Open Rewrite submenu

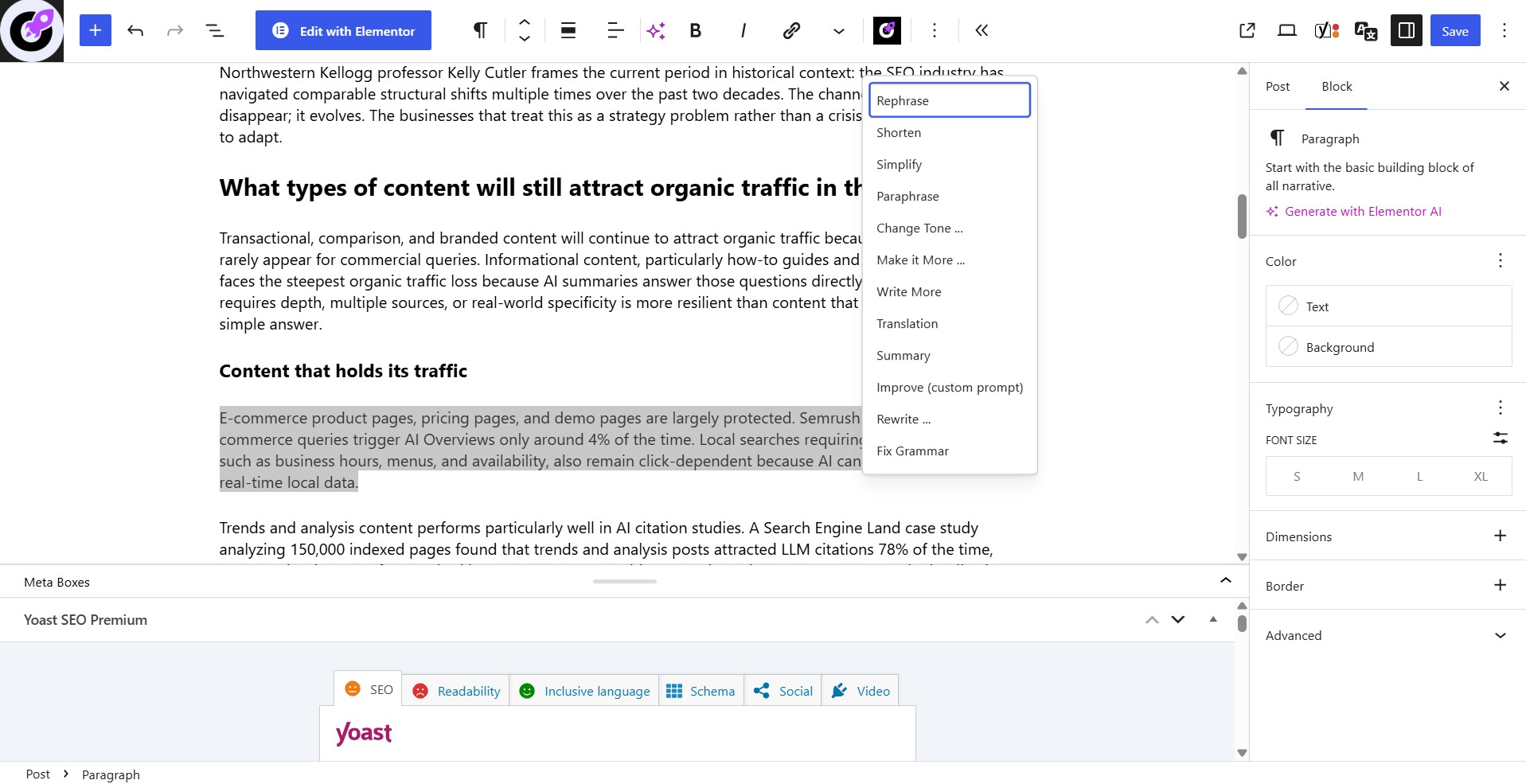tap(950, 419)
